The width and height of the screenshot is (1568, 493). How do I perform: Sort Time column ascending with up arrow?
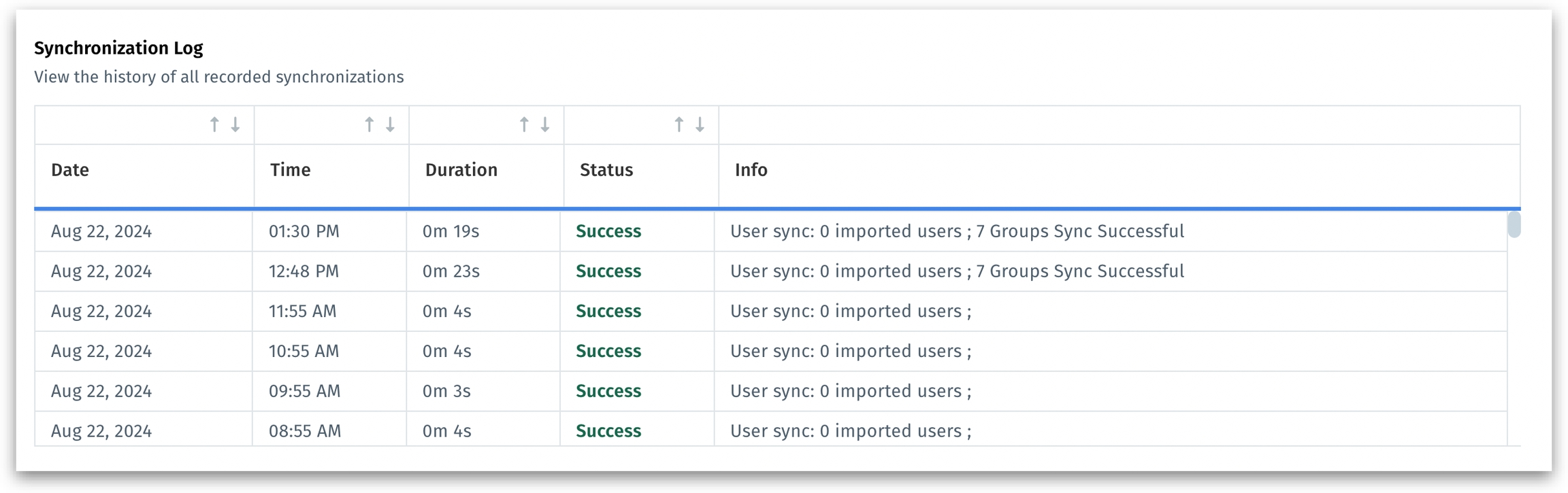click(x=369, y=124)
